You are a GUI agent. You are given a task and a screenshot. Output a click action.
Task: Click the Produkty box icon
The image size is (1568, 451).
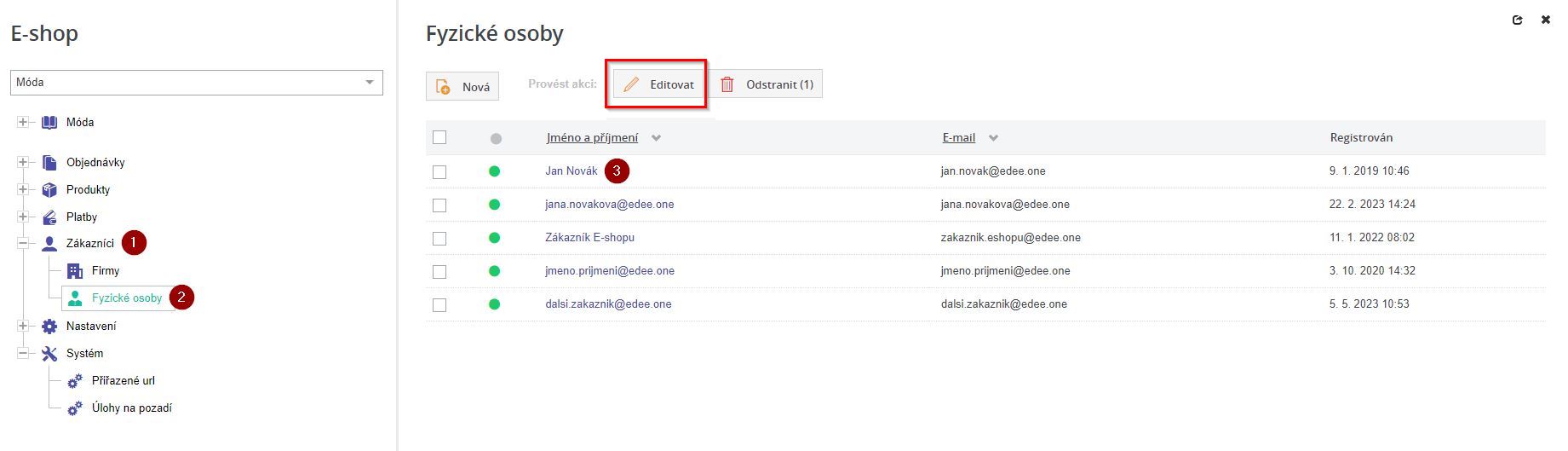[x=49, y=190]
